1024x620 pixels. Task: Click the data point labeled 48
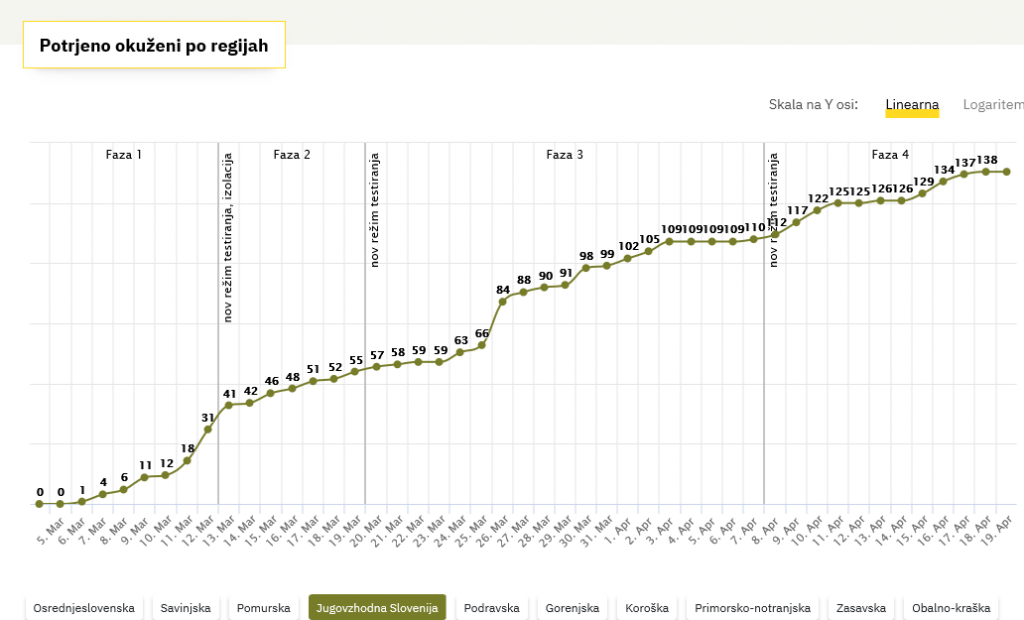click(292, 388)
